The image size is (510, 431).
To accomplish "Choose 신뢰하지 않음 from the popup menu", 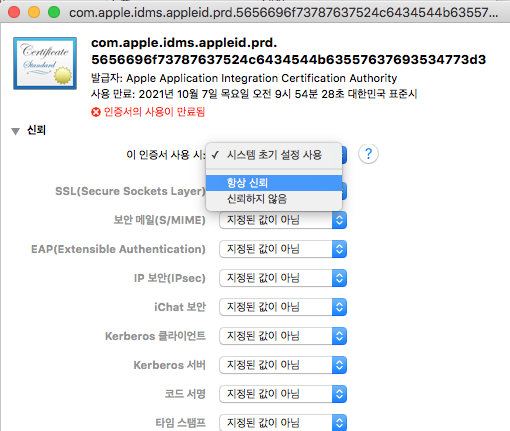I will [274, 199].
